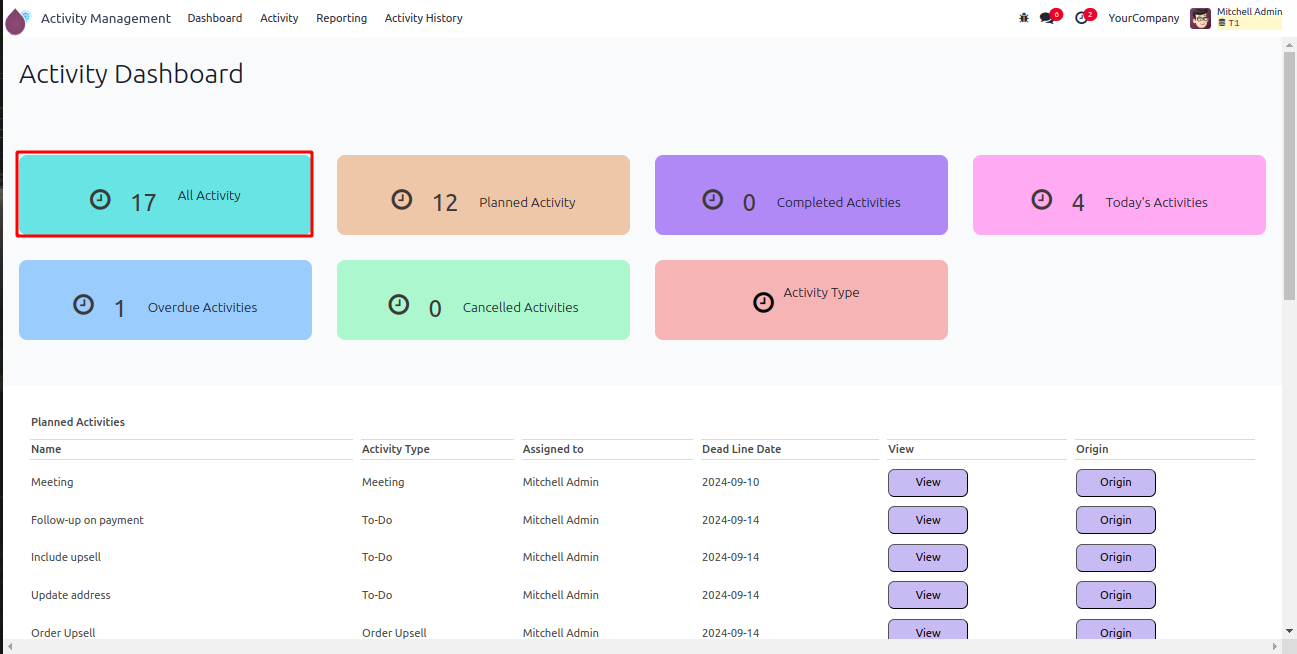The width and height of the screenshot is (1297, 654).
Task: Click the clock icon on Planned Activity card
Action: [401, 200]
